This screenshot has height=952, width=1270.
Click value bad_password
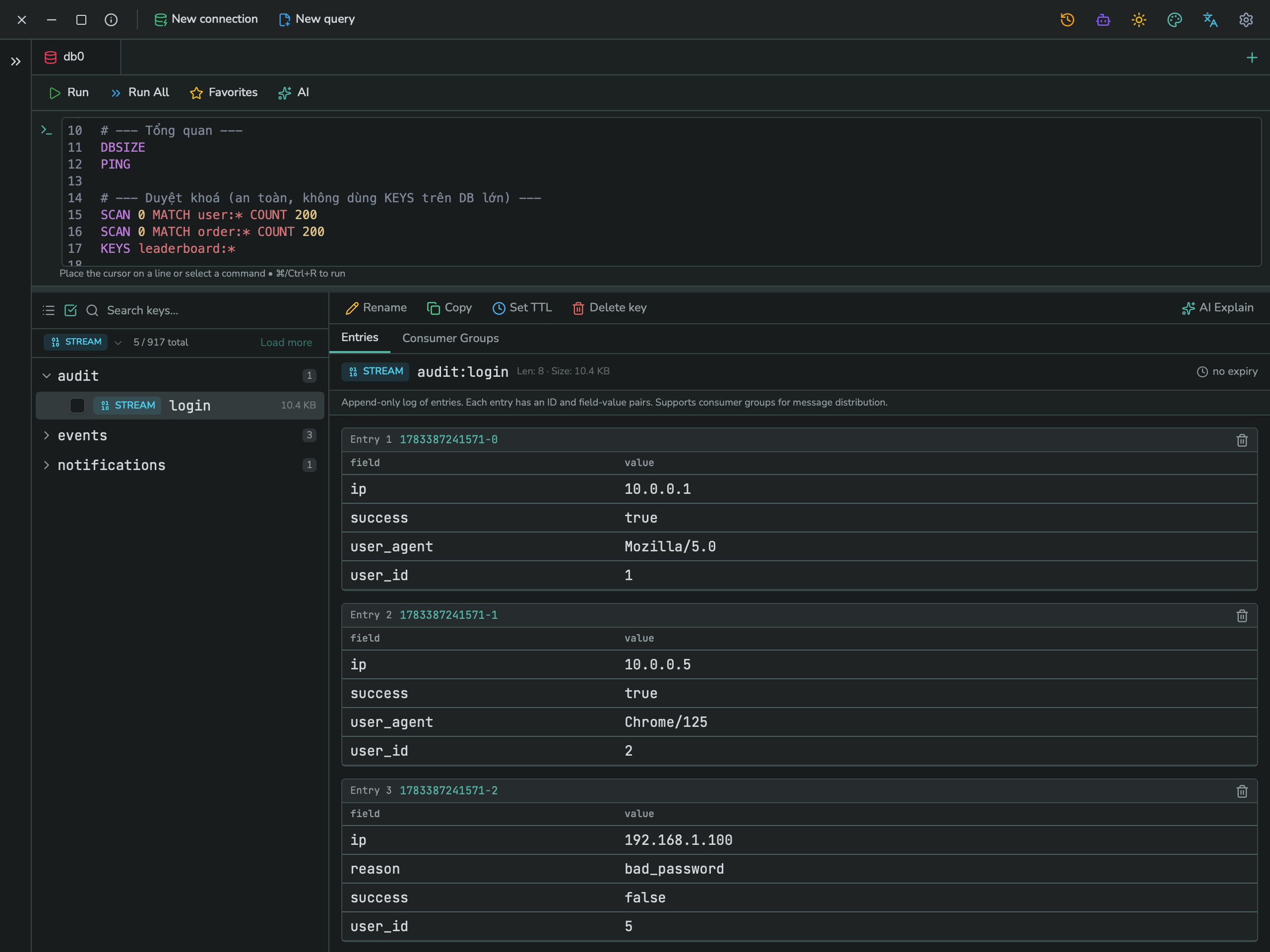(674, 869)
